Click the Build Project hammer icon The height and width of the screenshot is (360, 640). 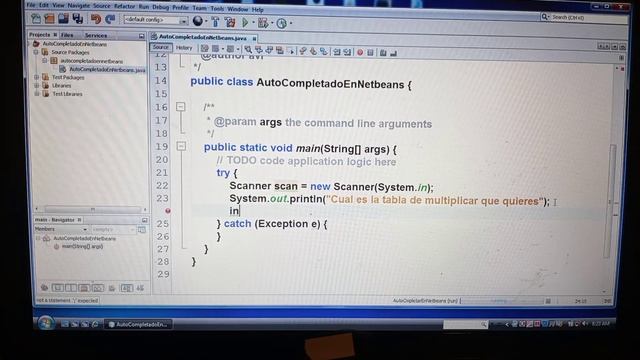(216, 22)
